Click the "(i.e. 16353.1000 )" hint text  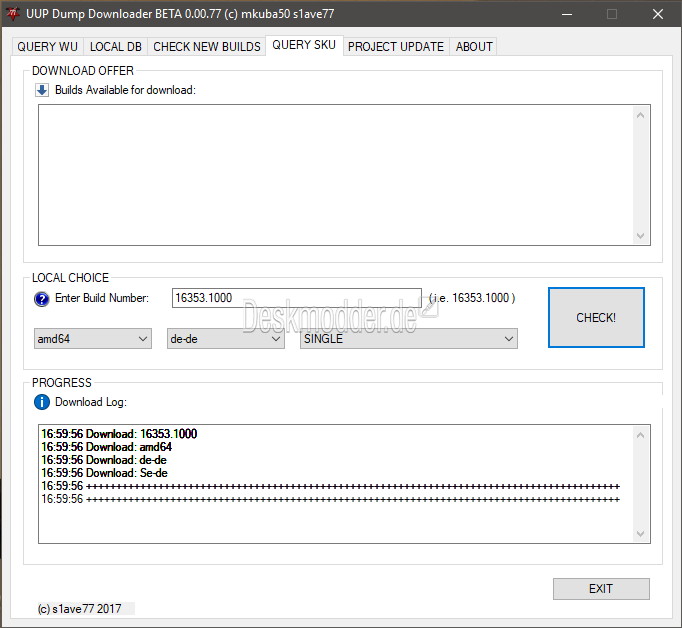tap(472, 298)
